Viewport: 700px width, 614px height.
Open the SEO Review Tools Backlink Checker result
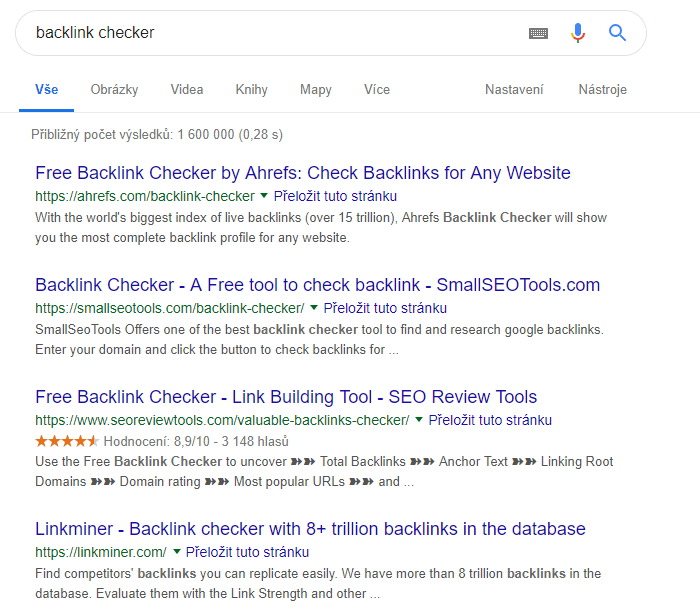click(x=286, y=397)
